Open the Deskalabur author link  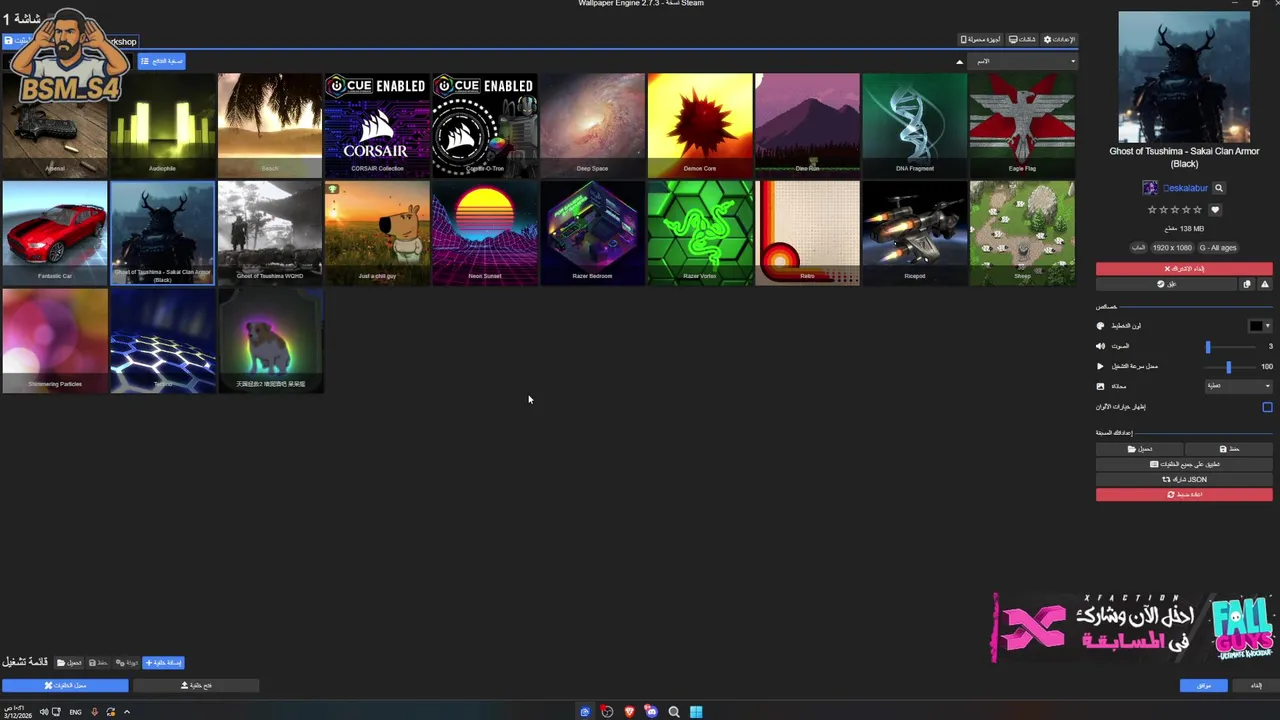1185,188
